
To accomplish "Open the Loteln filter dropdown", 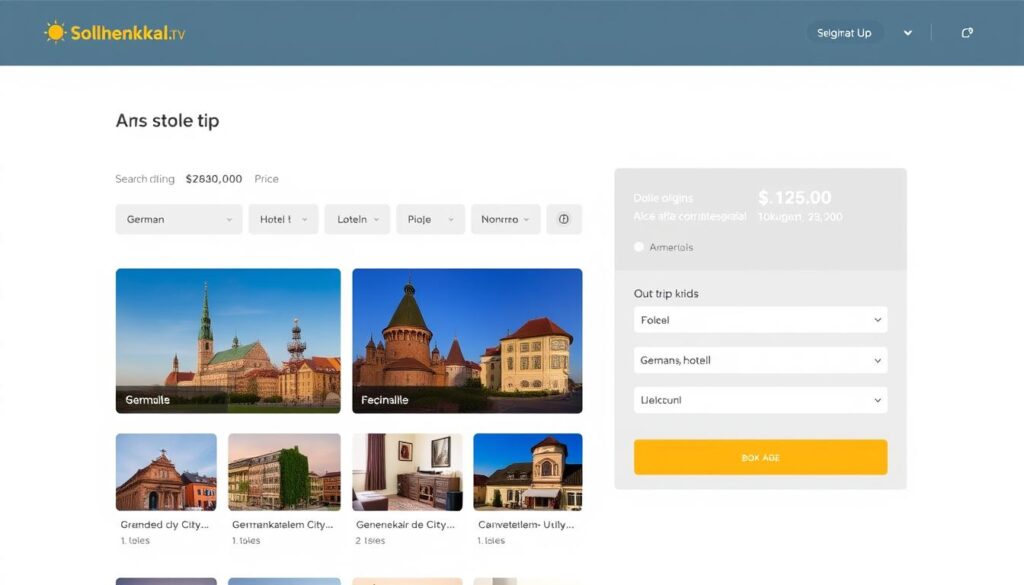I will pyautogui.click(x=356, y=219).
